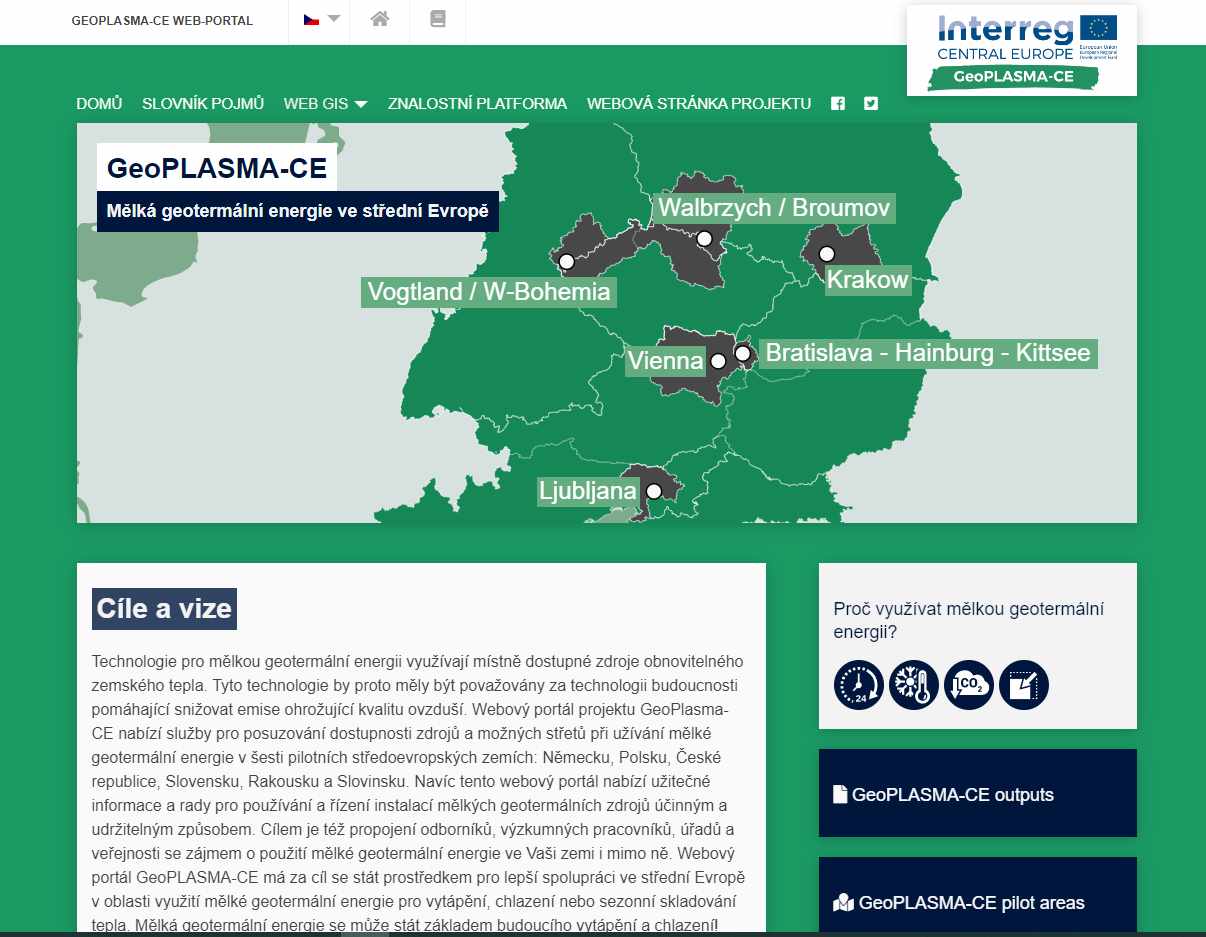Click the Walbrzych / Broumov label

click(x=773, y=208)
